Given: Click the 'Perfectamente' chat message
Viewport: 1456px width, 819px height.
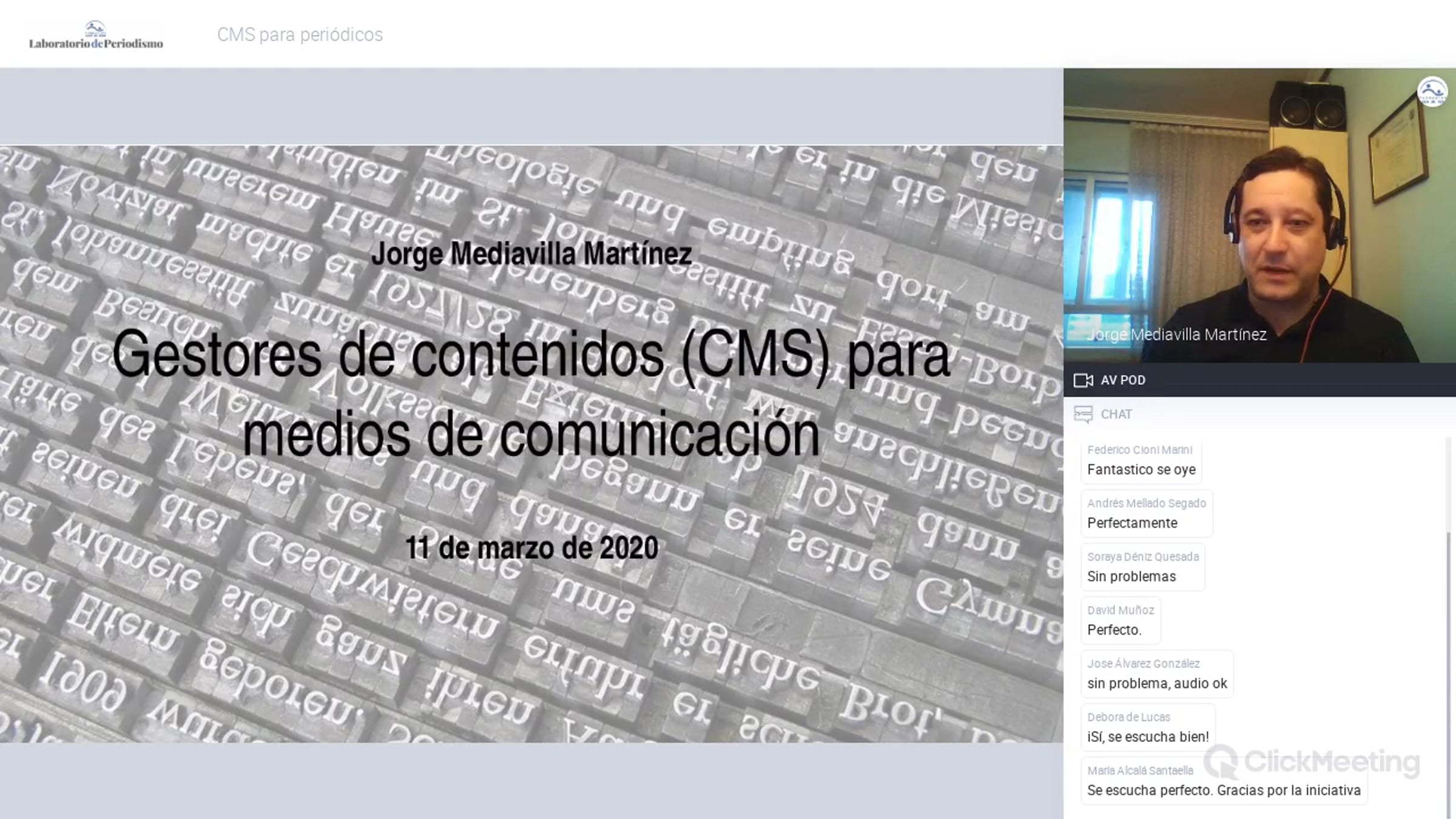Looking at the screenshot, I should pyautogui.click(x=1132, y=523).
